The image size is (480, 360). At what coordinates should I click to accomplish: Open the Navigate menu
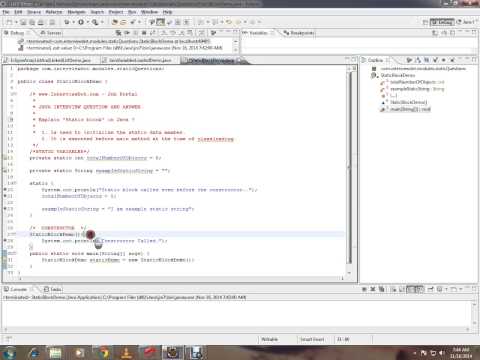(x=76, y=12)
